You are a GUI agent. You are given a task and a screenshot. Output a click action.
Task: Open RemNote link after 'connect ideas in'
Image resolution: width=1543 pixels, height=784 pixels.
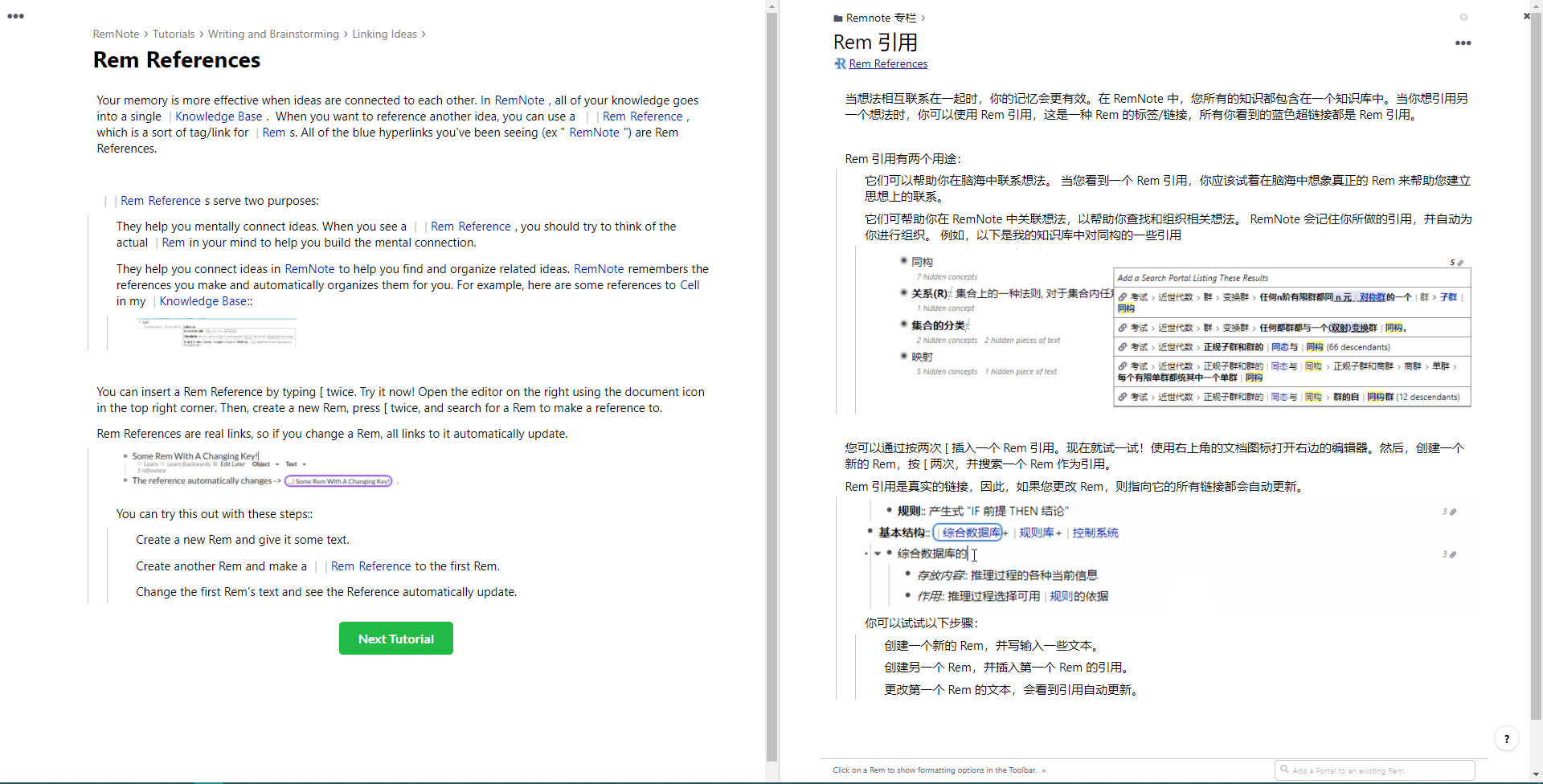309,269
